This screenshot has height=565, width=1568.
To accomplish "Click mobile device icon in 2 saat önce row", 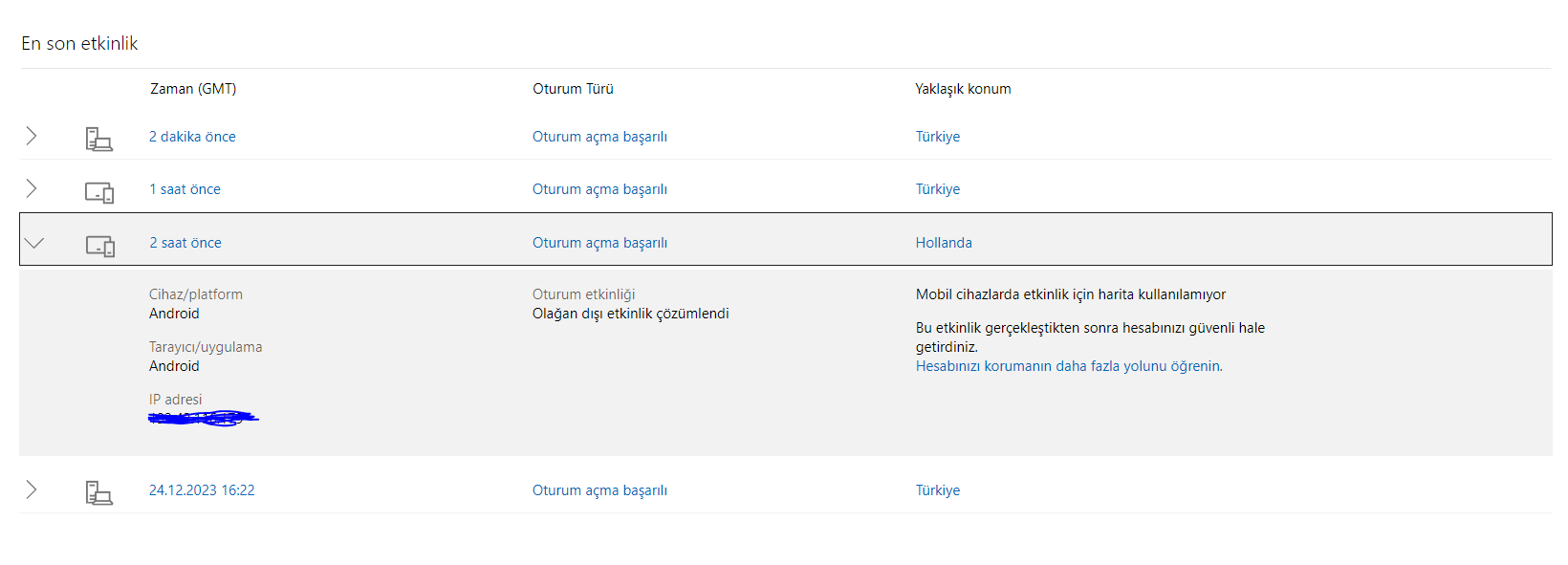I will (100, 246).
